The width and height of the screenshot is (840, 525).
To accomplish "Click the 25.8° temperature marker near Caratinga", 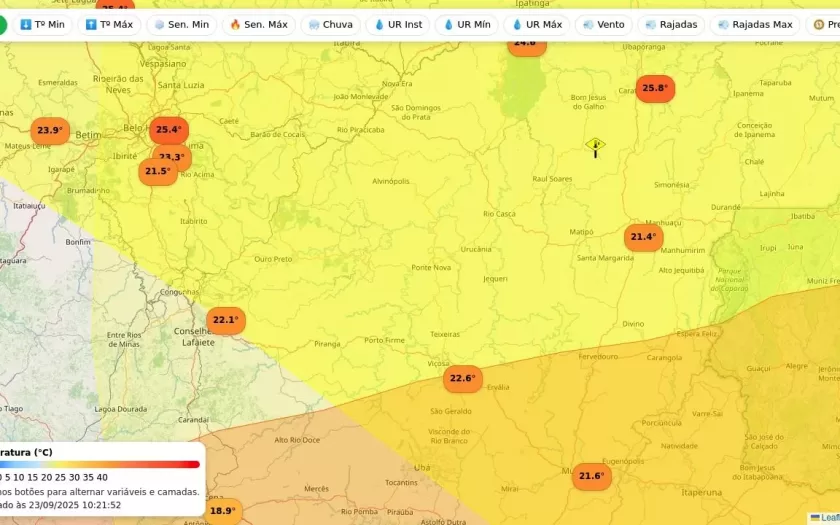I will click(654, 88).
